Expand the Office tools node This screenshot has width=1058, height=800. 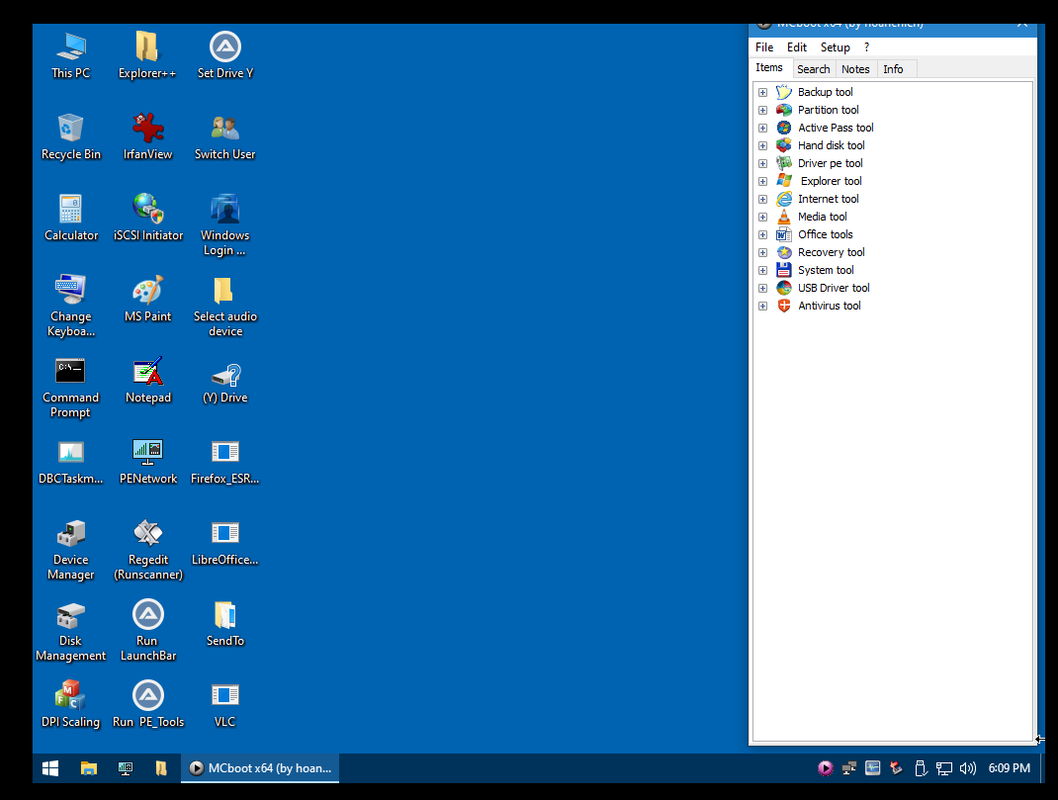coord(762,235)
